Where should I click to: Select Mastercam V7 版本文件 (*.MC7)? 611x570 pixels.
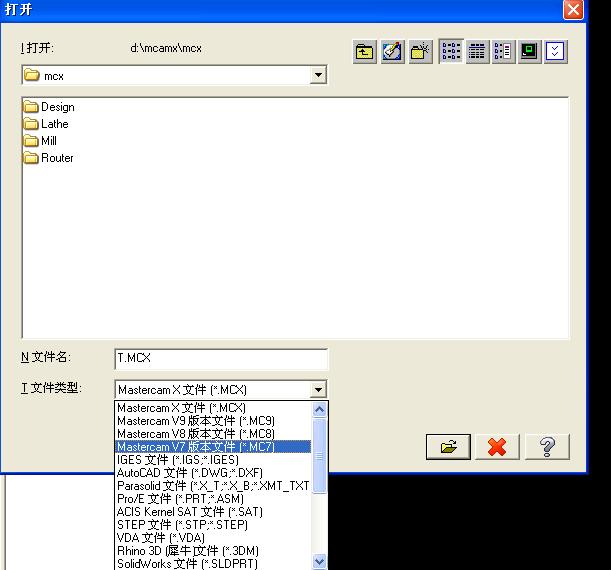[x=213, y=446]
